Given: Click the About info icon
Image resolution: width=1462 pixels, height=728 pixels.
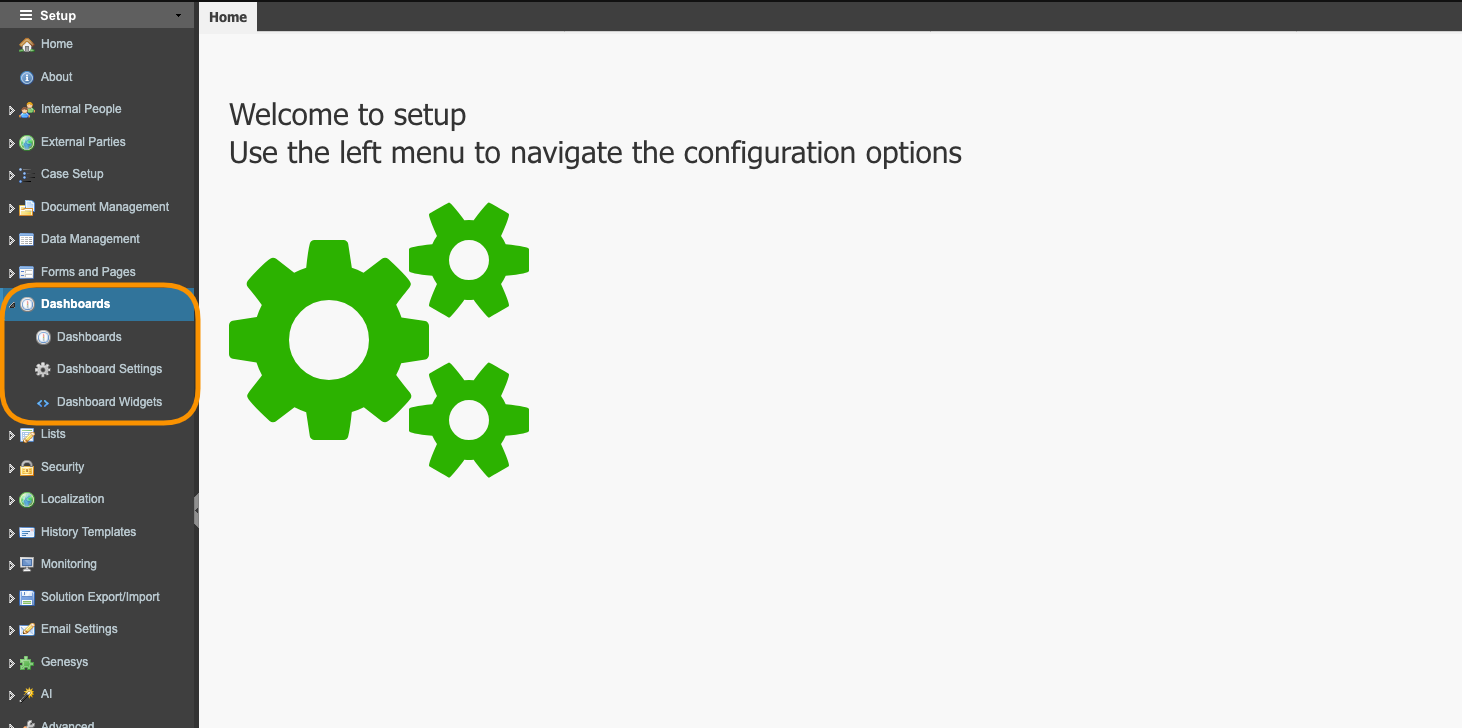Looking at the screenshot, I should point(27,77).
